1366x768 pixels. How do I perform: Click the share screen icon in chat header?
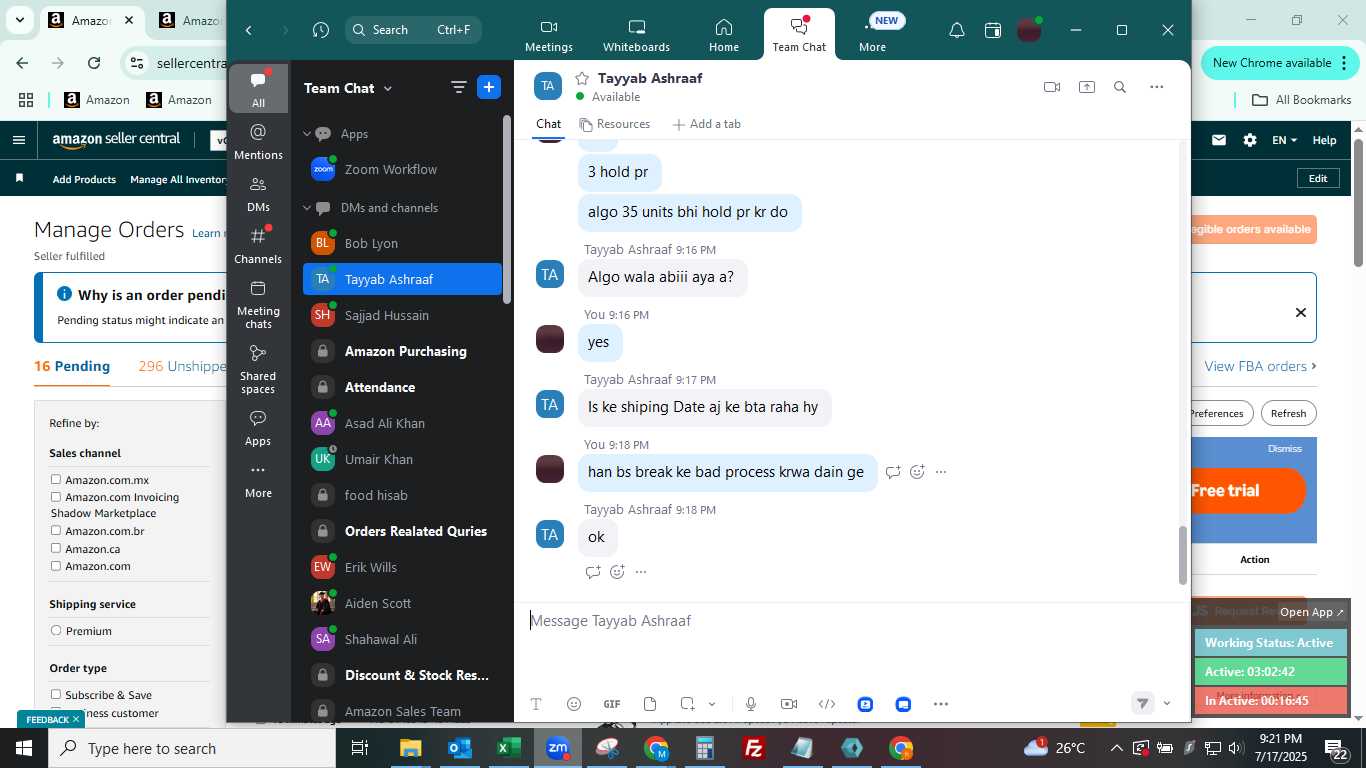click(1087, 87)
